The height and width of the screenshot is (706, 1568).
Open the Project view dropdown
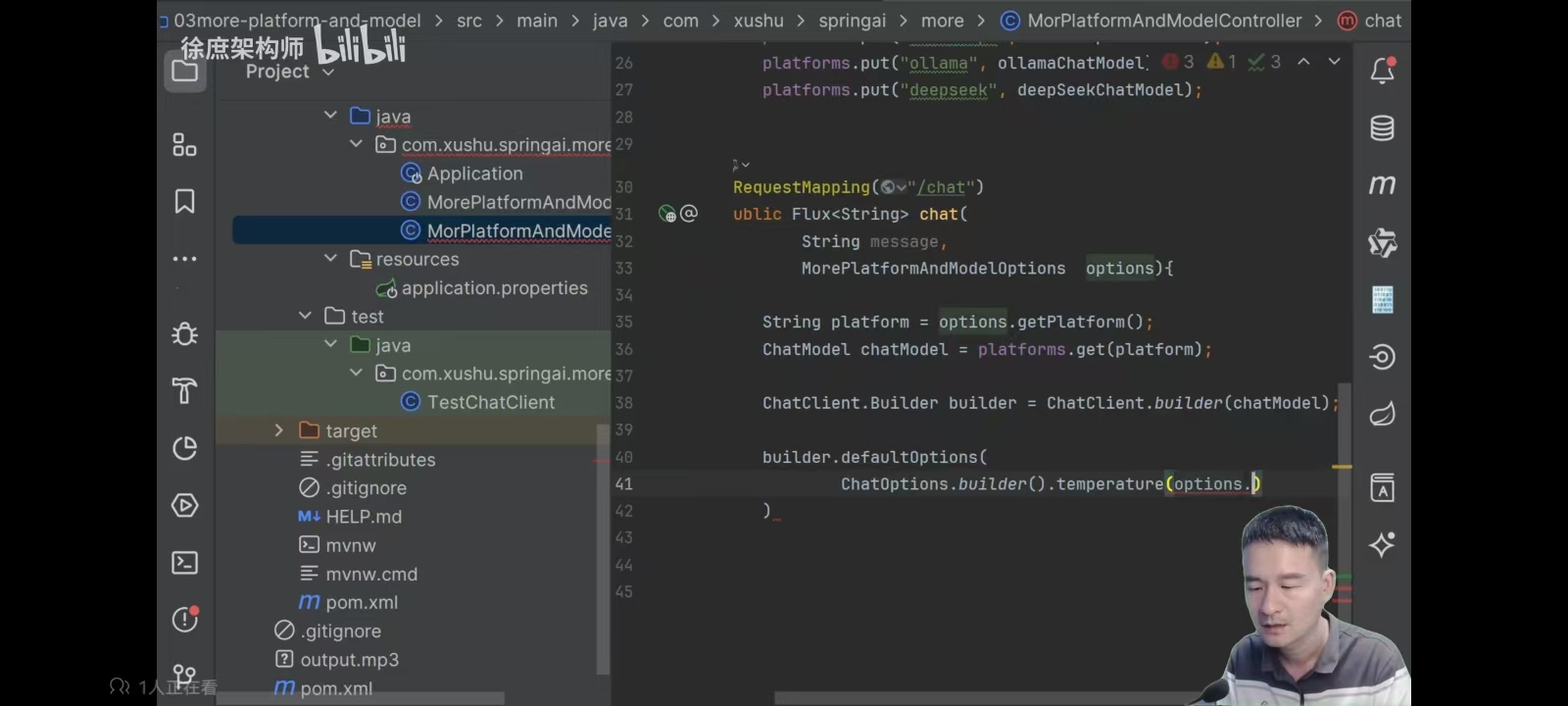(290, 72)
